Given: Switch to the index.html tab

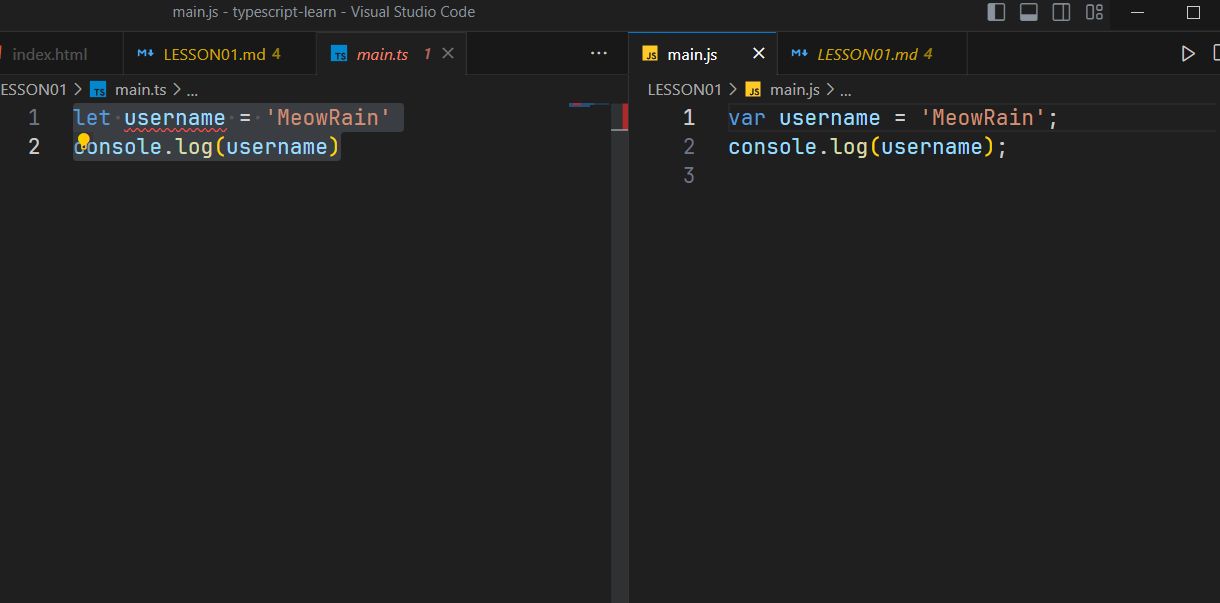Looking at the screenshot, I should (x=50, y=54).
